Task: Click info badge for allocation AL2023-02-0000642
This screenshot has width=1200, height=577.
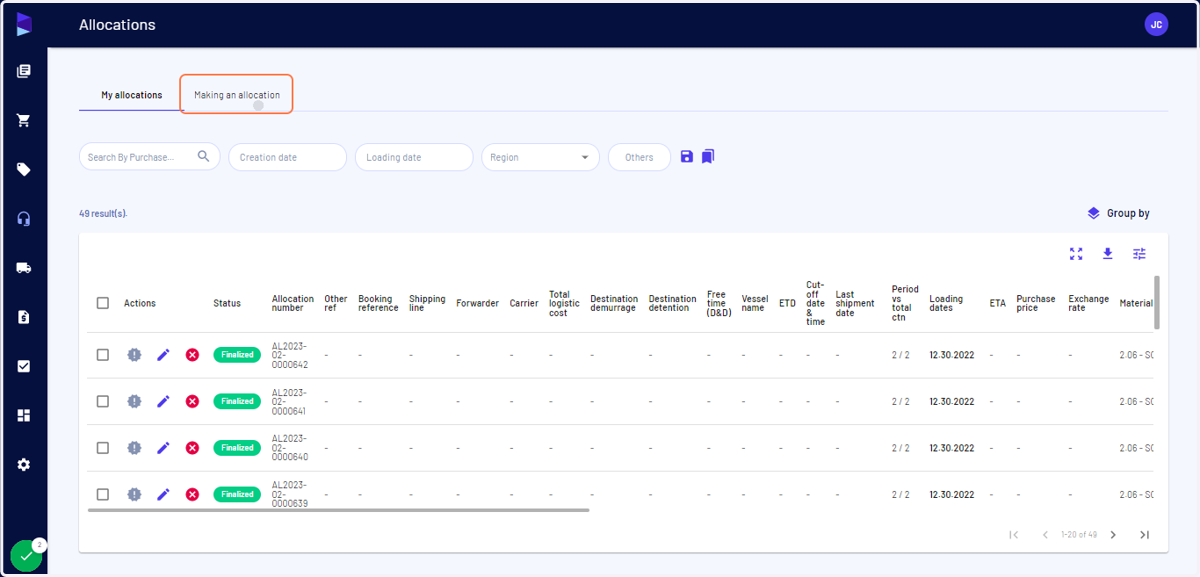Action: pos(134,355)
